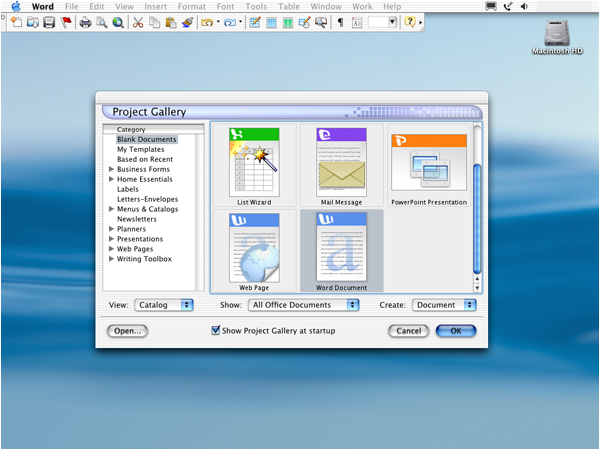Click the Open file toolbar icon
The height and width of the screenshot is (450, 600).
pos(33,23)
